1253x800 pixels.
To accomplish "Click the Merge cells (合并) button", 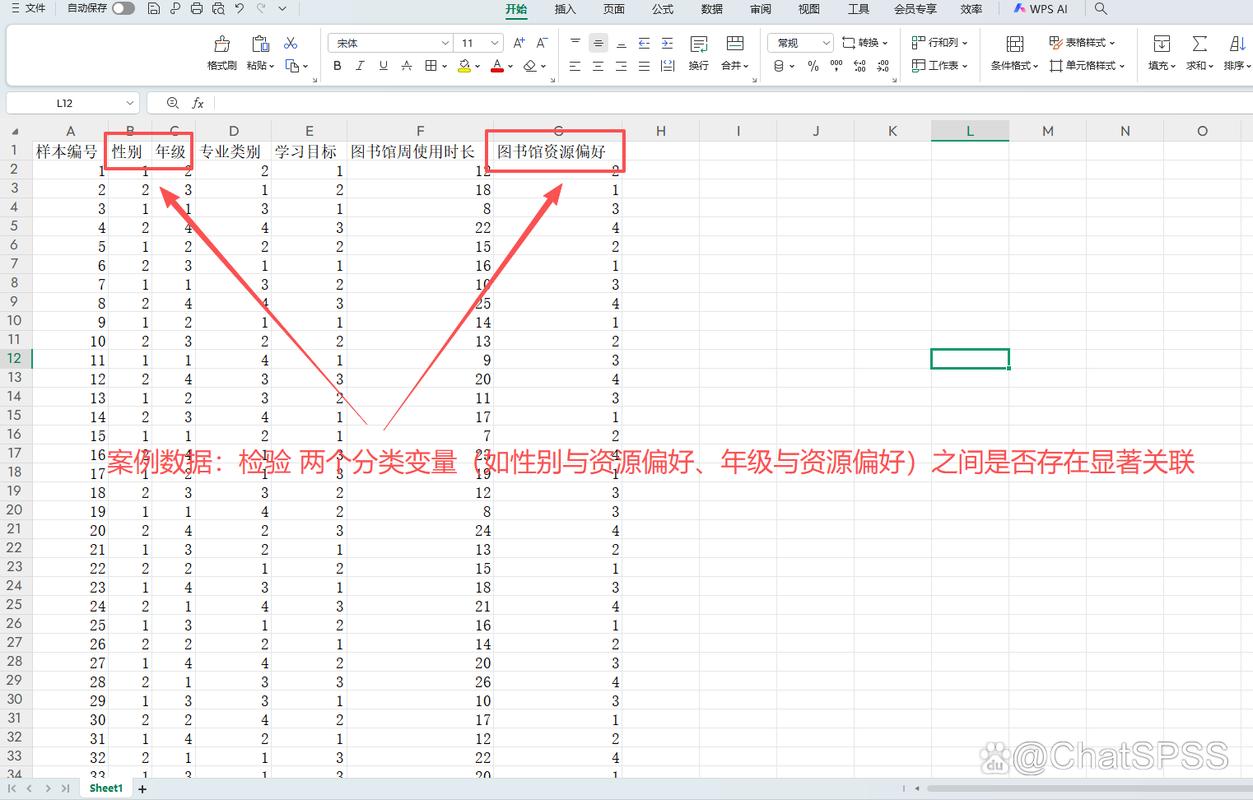I will point(729,65).
